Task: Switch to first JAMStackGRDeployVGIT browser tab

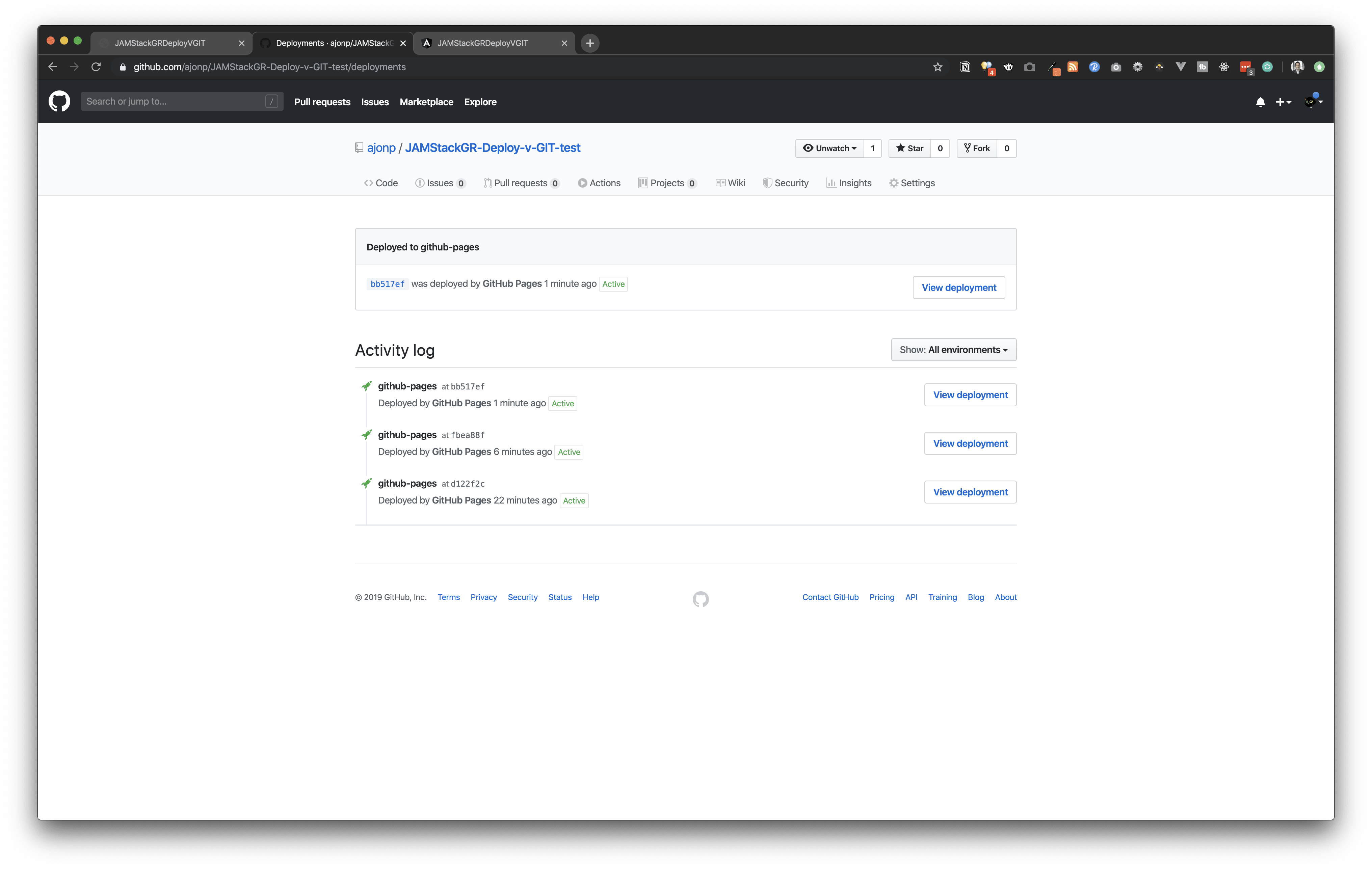Action: pyautogui.click(x=171, y=43)
